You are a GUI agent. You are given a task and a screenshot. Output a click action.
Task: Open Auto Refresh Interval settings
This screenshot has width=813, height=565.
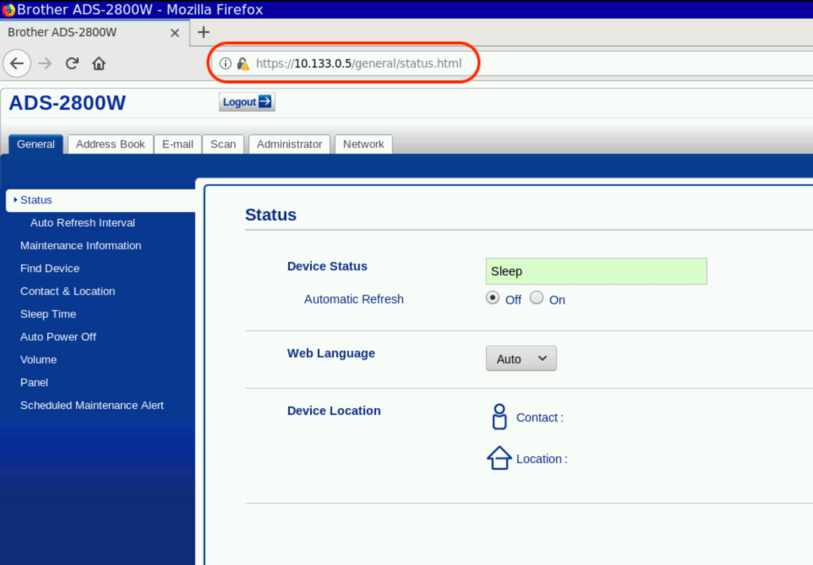click(82, 223)
